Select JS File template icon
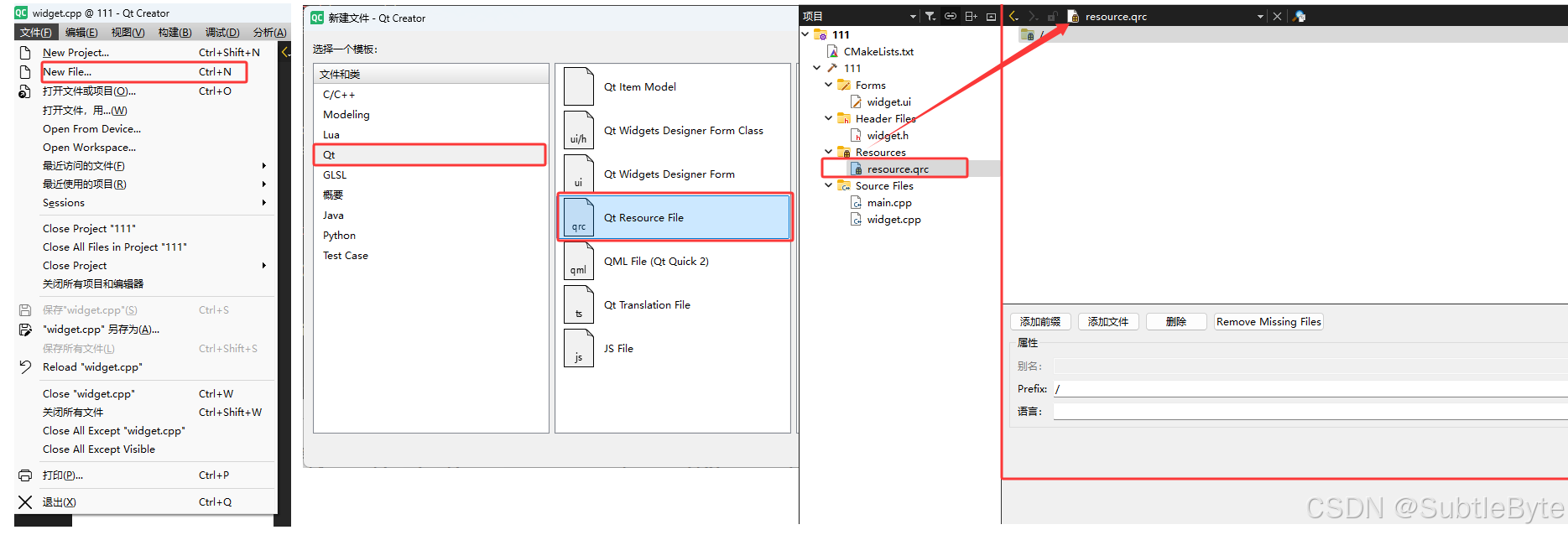Image resolution: width=1568 pixels, height=535 pixels. point(579,348)
